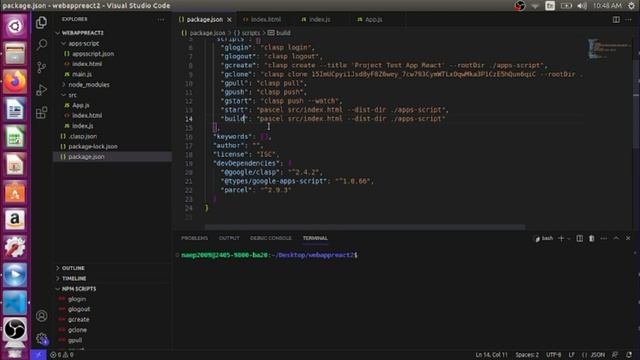Open the Explorer view in activity bar

41,22
